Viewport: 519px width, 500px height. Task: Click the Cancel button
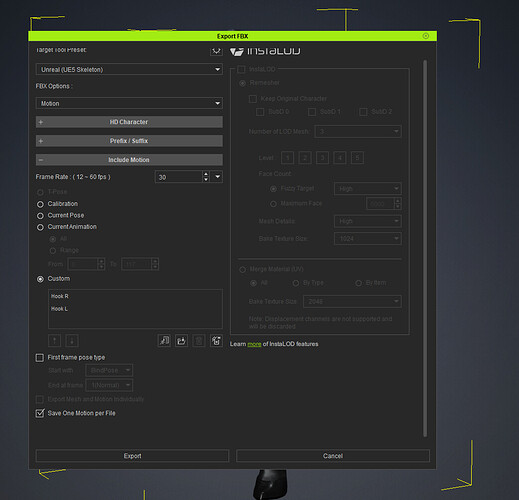(333, 456)
